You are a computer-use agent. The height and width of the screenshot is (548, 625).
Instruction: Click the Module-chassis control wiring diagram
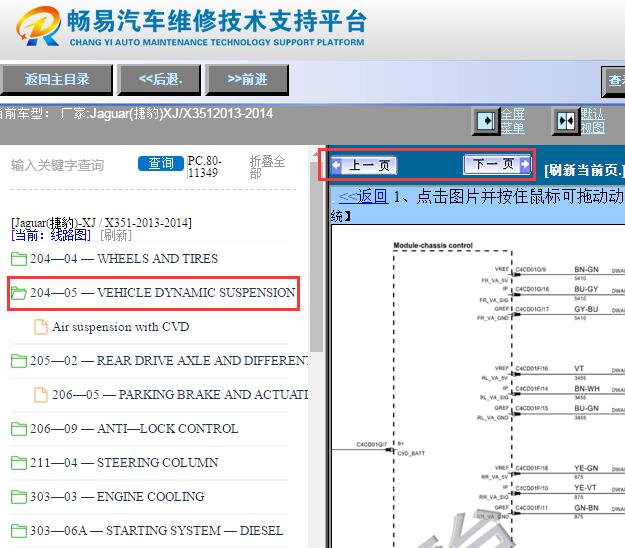click(478, 387)
